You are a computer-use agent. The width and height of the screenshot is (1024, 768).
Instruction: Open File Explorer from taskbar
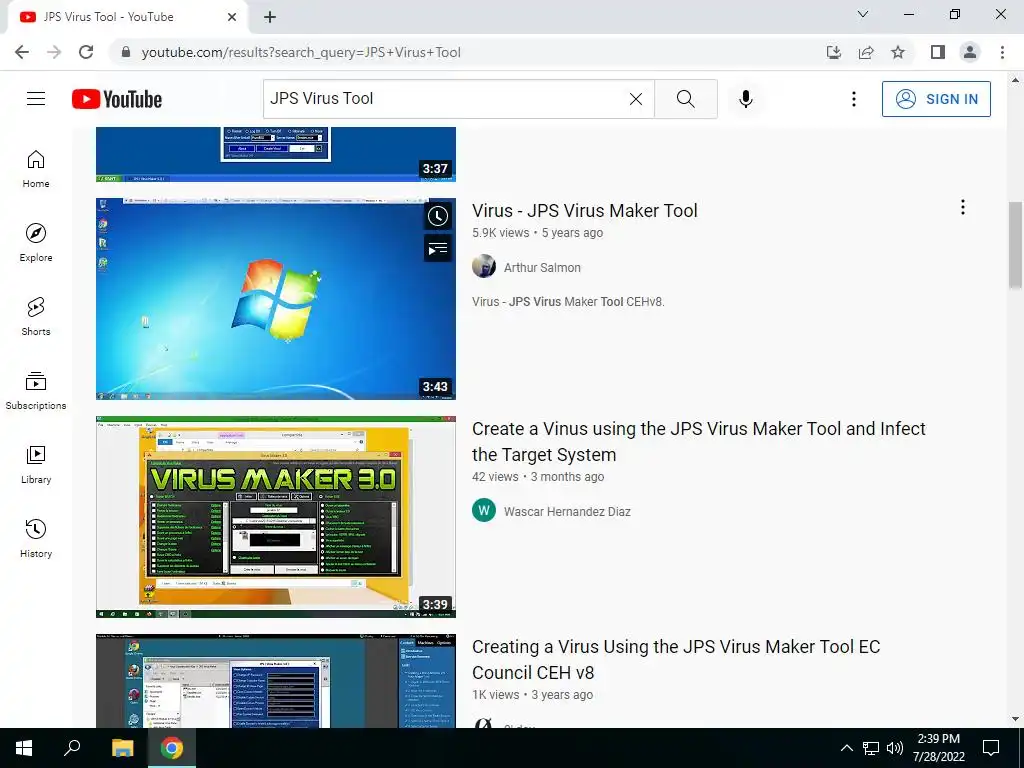[122, 748]
